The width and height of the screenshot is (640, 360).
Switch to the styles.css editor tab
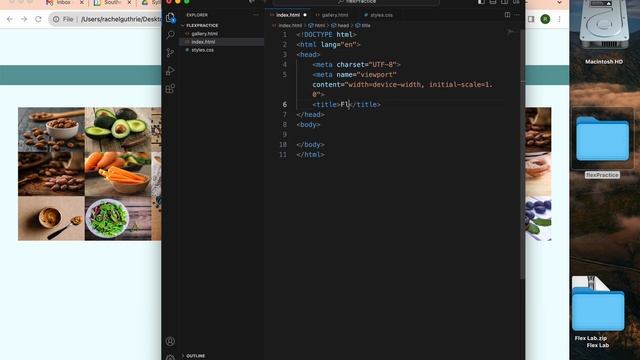click(381, 15)
